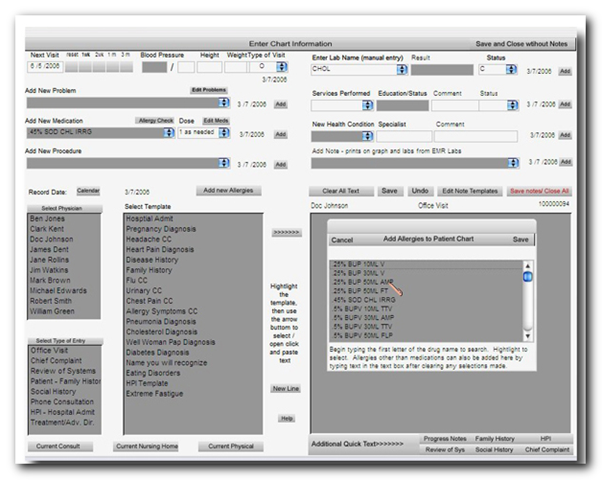Image resolution: width=602 pixels, height=480 pixels.
Task: Open the Family History quick text tab
Action: pos(495,438)
